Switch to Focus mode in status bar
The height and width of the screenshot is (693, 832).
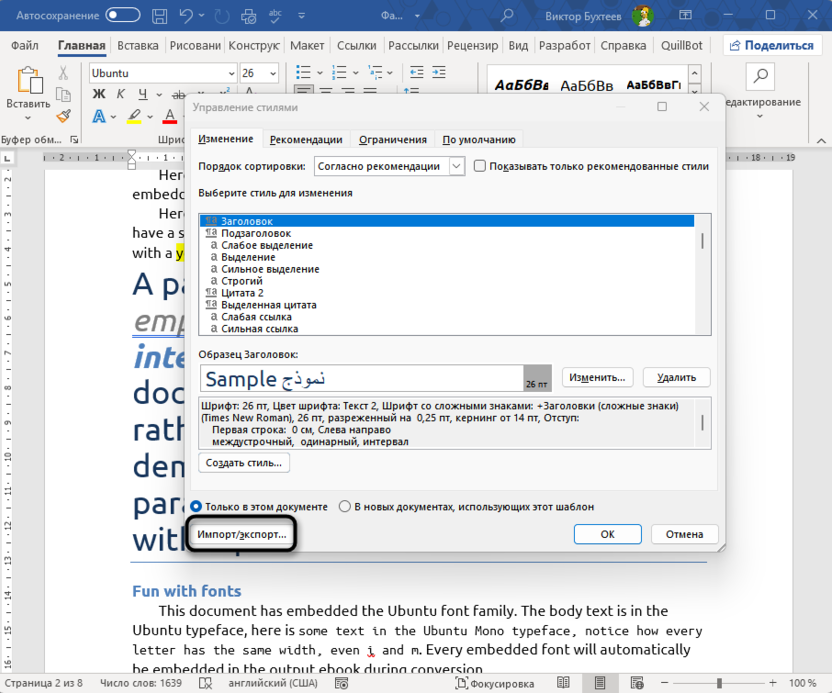[496, 683]
